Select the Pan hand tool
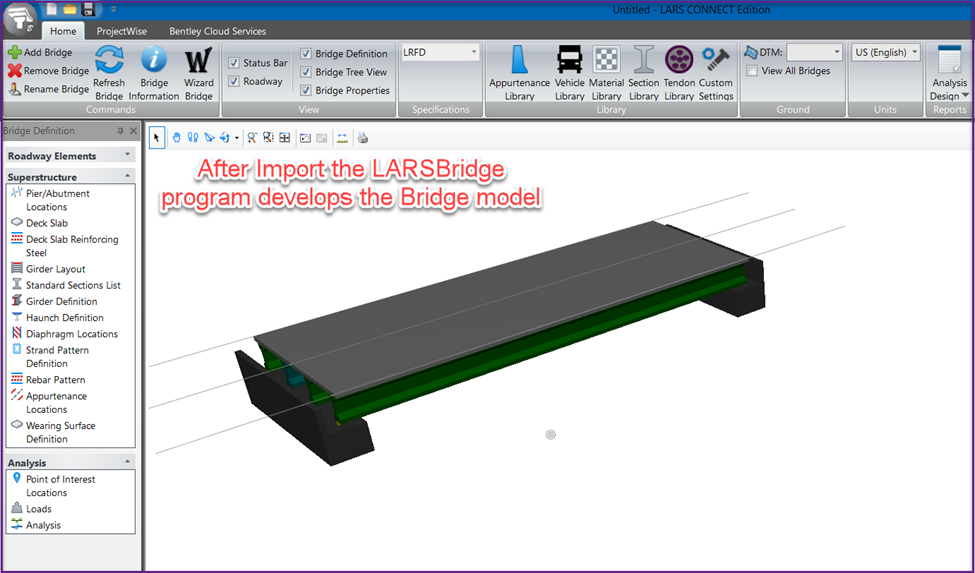Image resolution: width=975 pixels, height=573 pixels. click(177, 138)
